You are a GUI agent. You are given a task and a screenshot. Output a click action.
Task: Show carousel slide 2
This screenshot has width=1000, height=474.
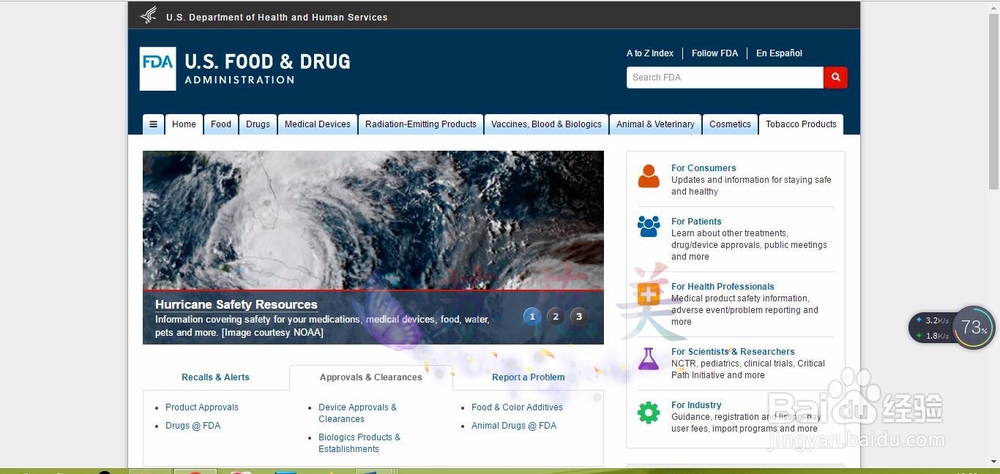pos(555,316)
